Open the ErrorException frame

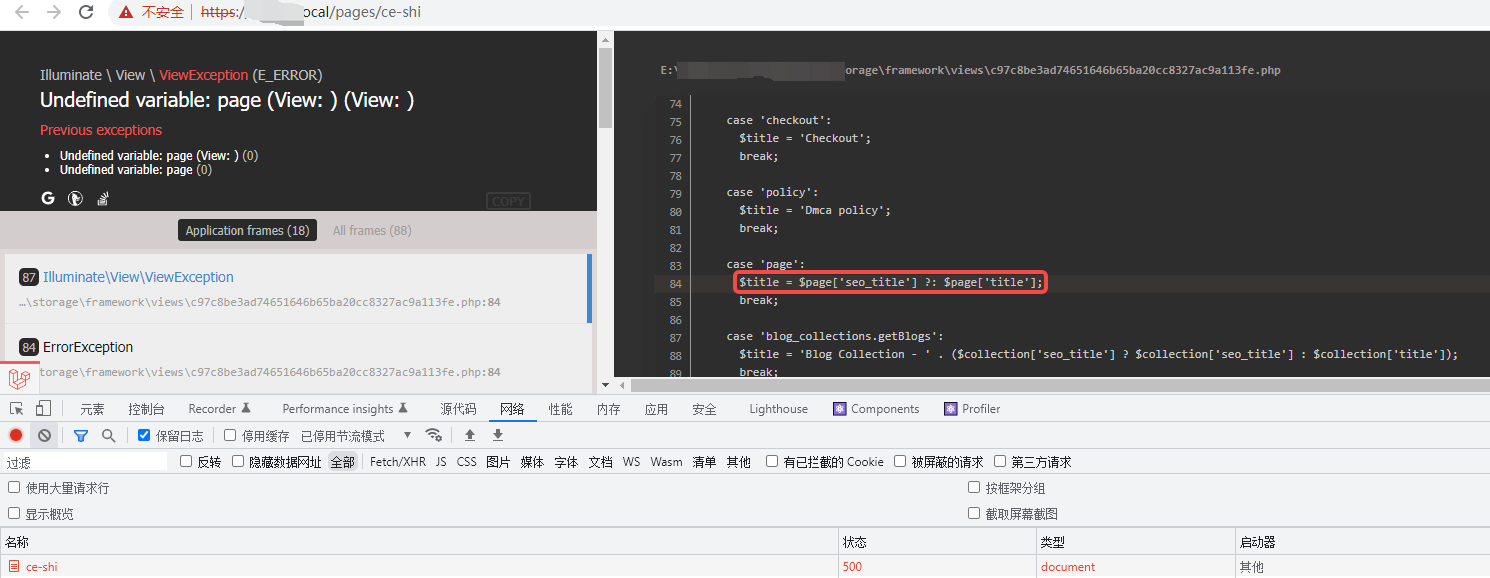tap(296, 359)
